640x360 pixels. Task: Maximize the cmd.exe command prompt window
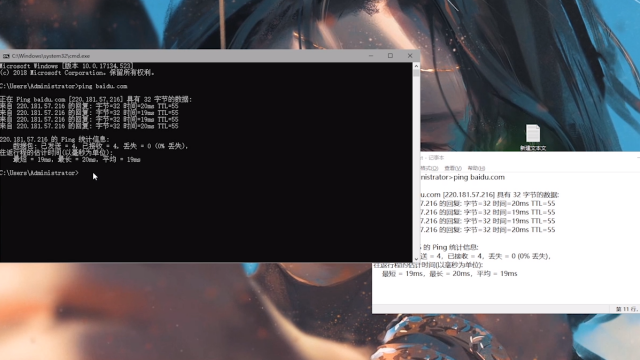click(x=390, y=56)
